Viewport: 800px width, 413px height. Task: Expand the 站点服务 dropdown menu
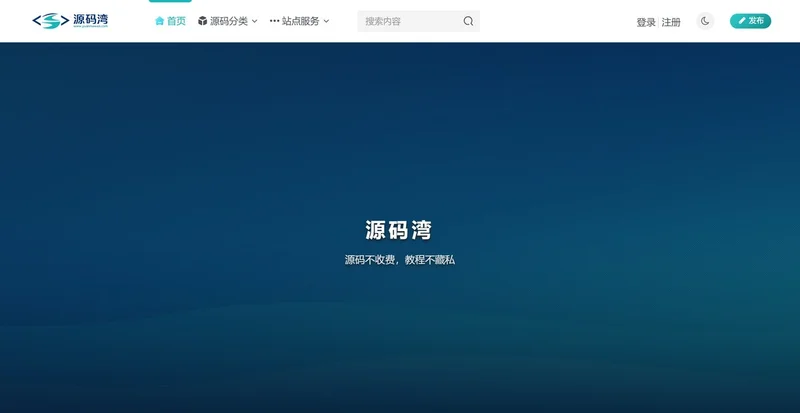[299, 21]
